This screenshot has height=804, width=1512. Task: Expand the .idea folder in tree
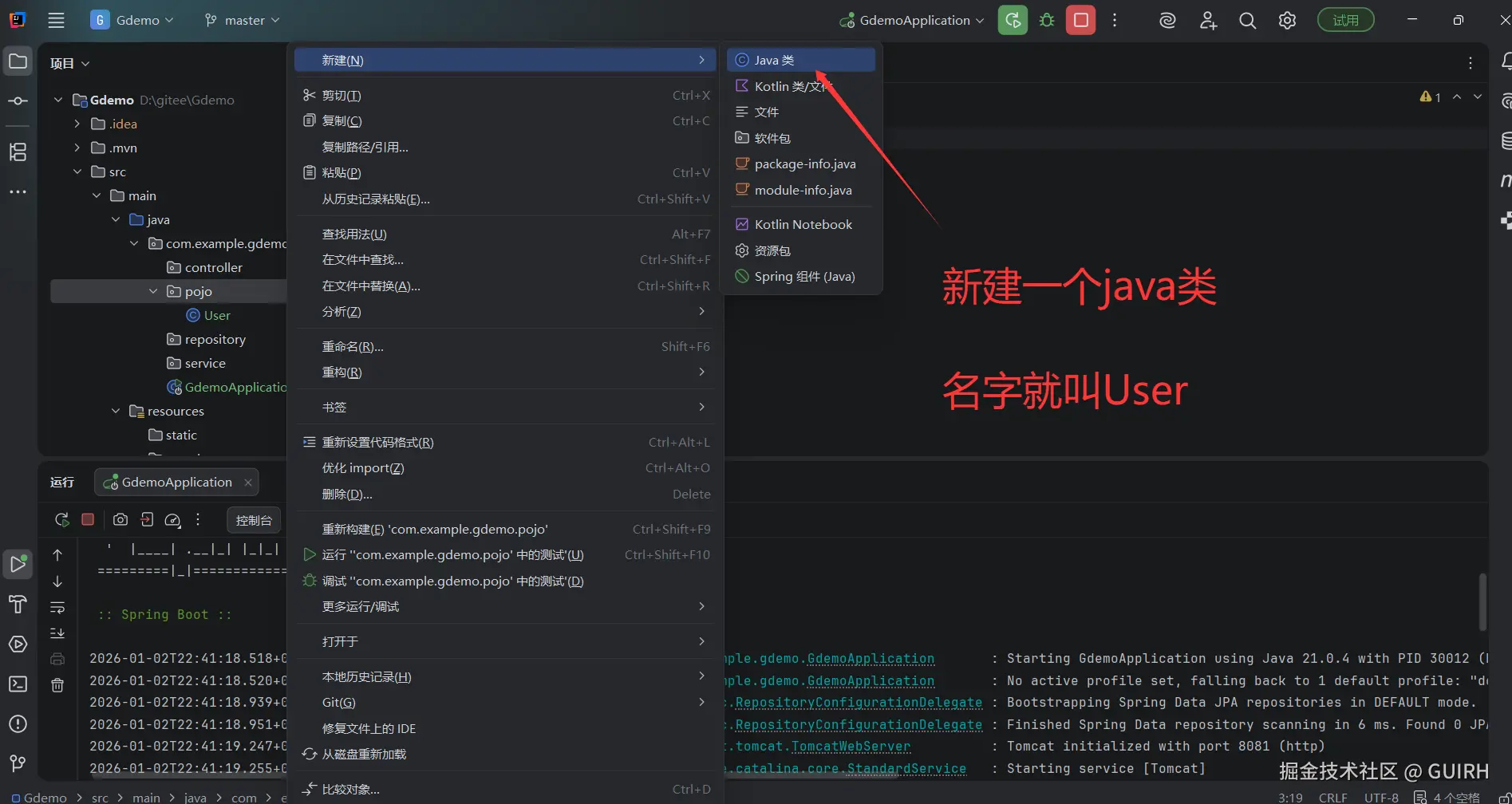tap(77, 124)
